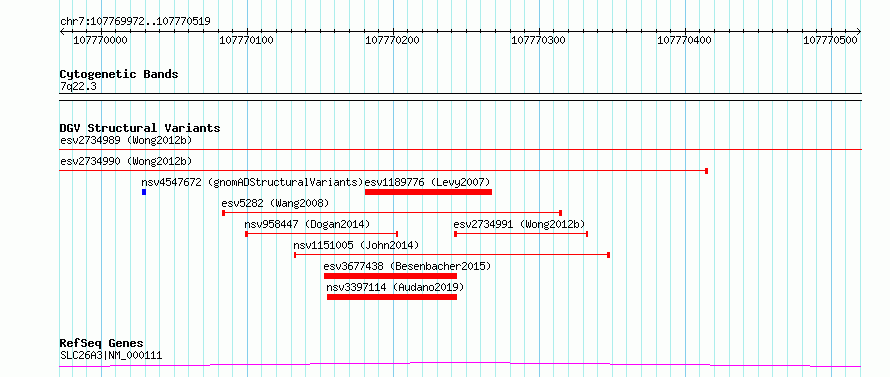Click the Cytogenetic Bands track title

119,74
